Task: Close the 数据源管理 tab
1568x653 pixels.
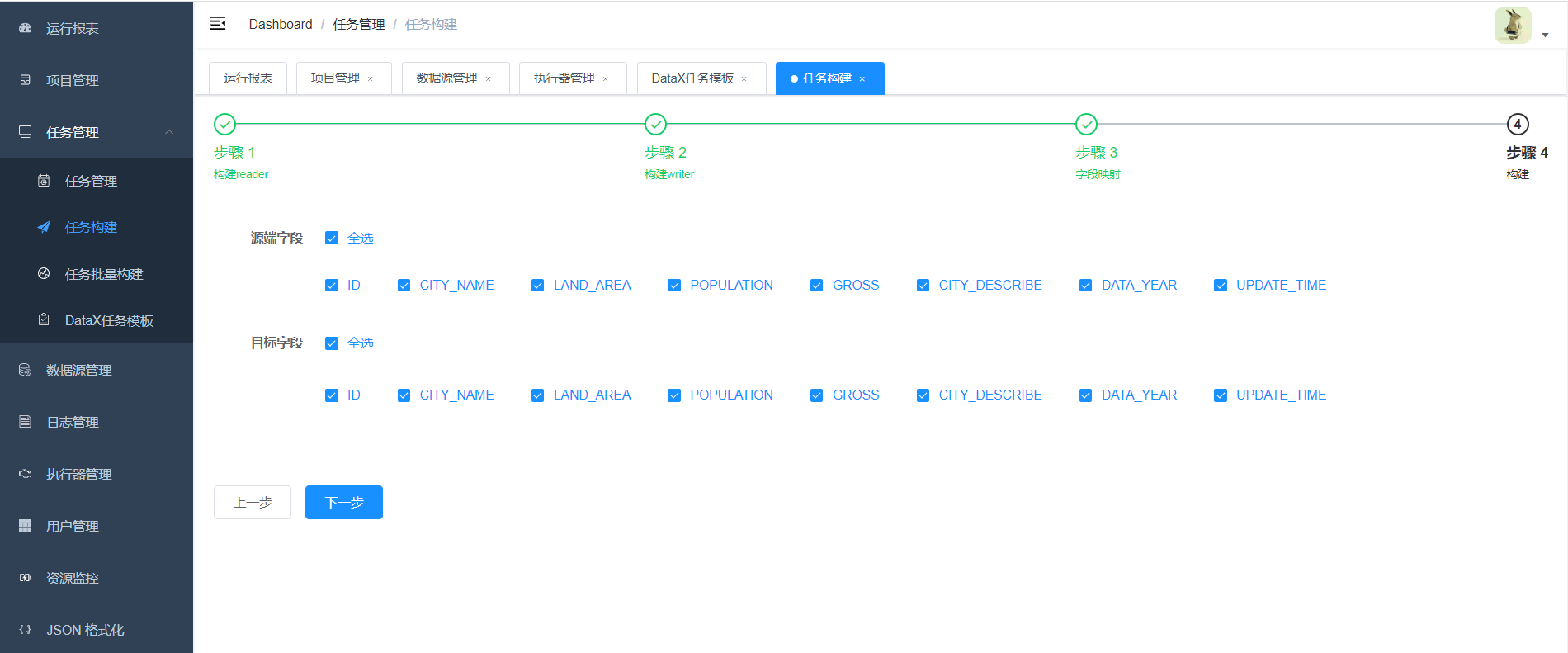Action: pyautogui.click(x=489, y=79)
